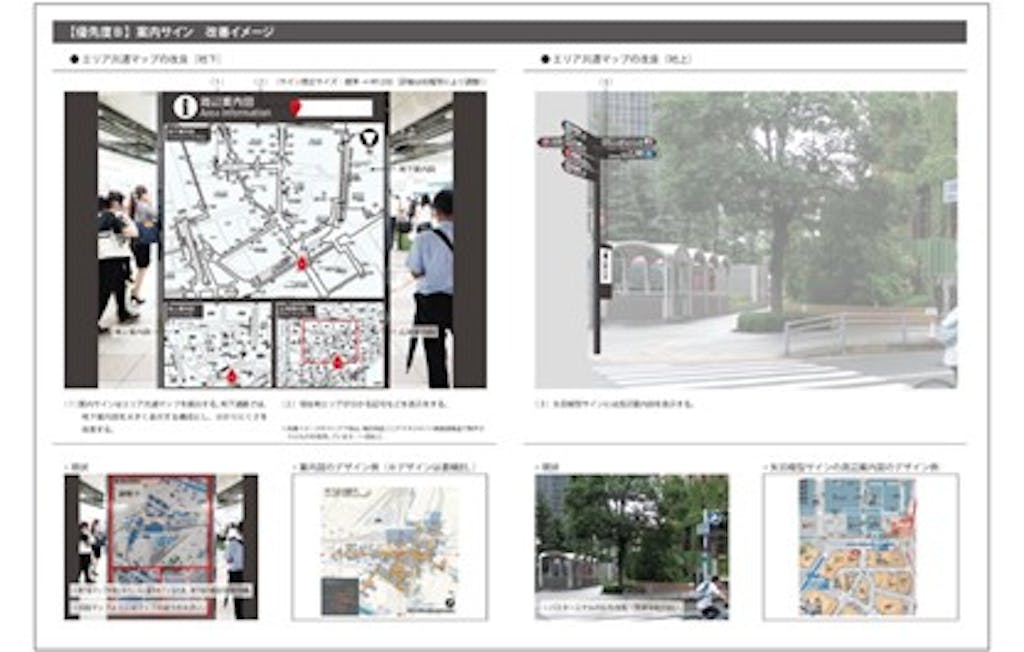Click the red marker inside the red rectangle inset

click(337, 362)
